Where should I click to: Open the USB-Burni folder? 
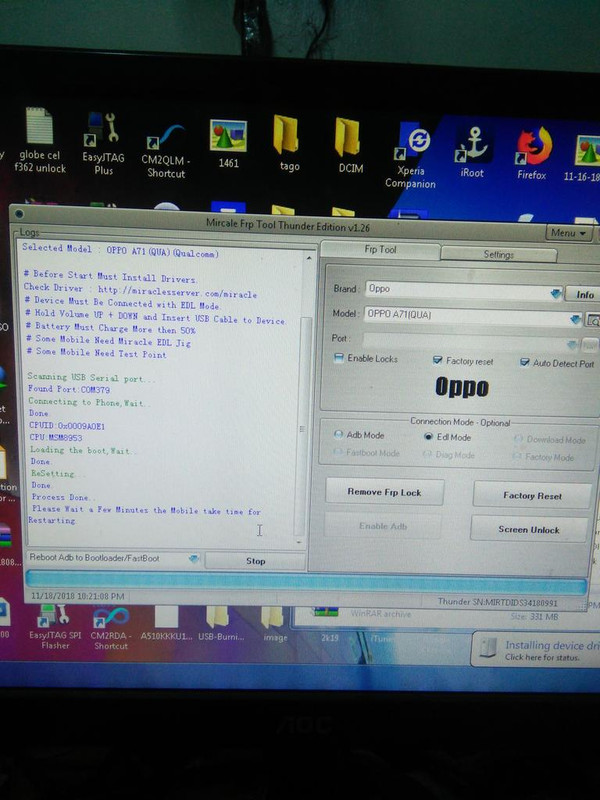click(221, 623)
